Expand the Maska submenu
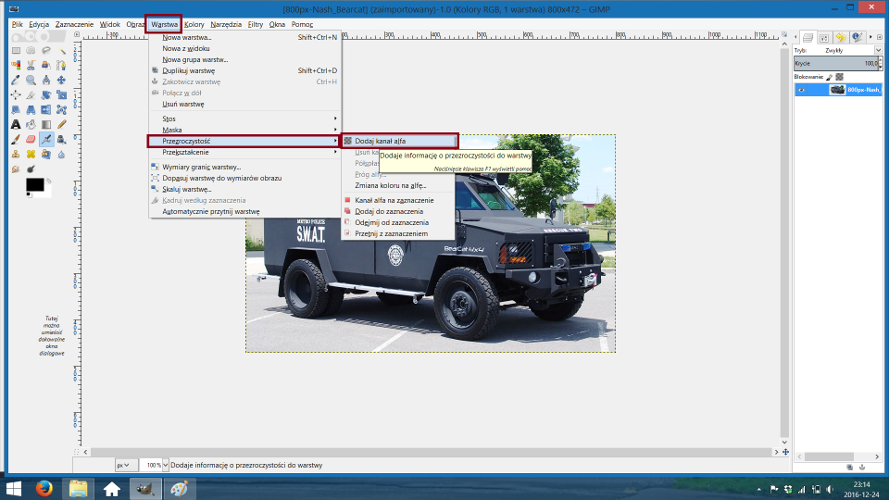The width and height of the screenshot is (889, 500). point(245,130)
